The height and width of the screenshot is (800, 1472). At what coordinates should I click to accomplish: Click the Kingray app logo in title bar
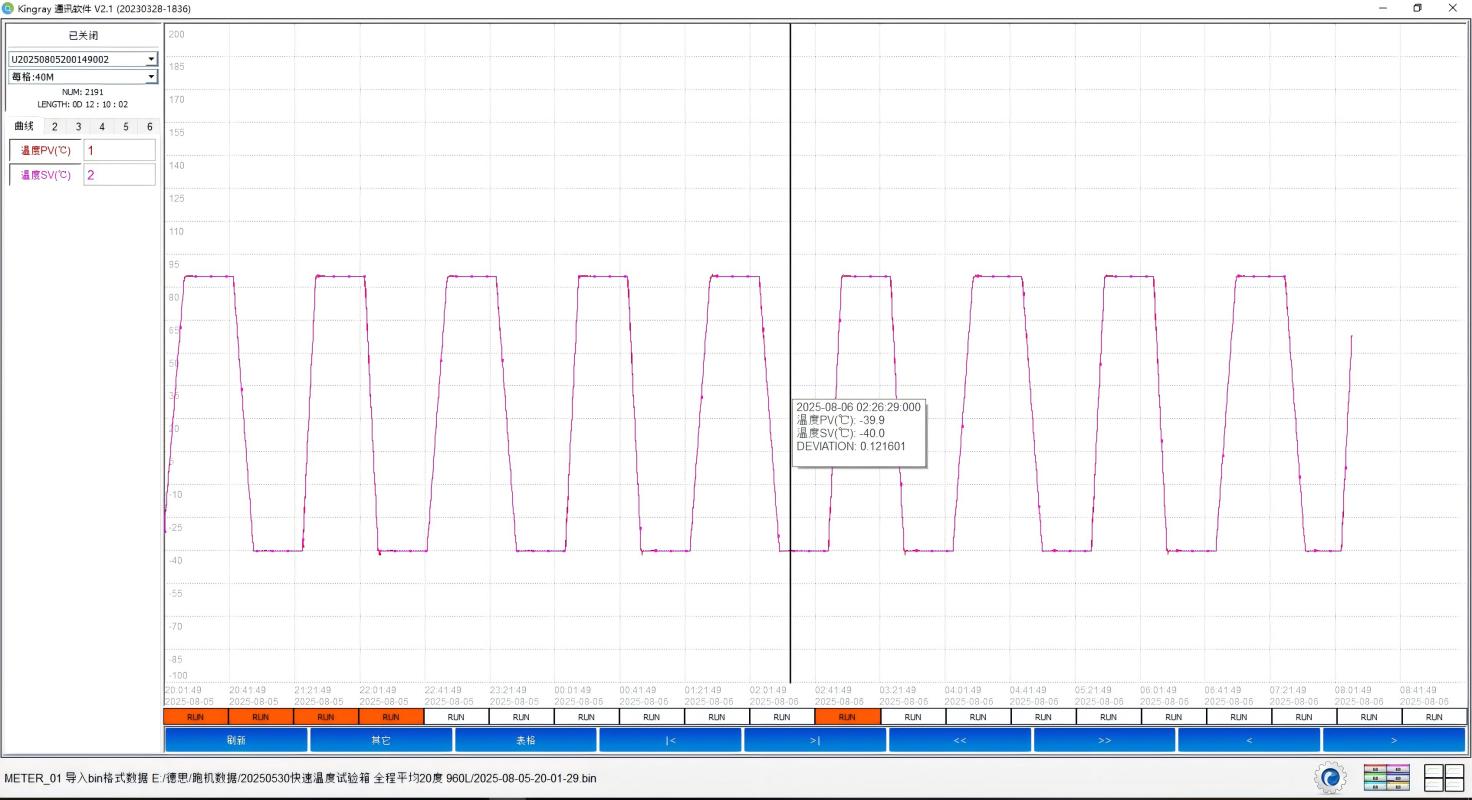tap(8, 8)
